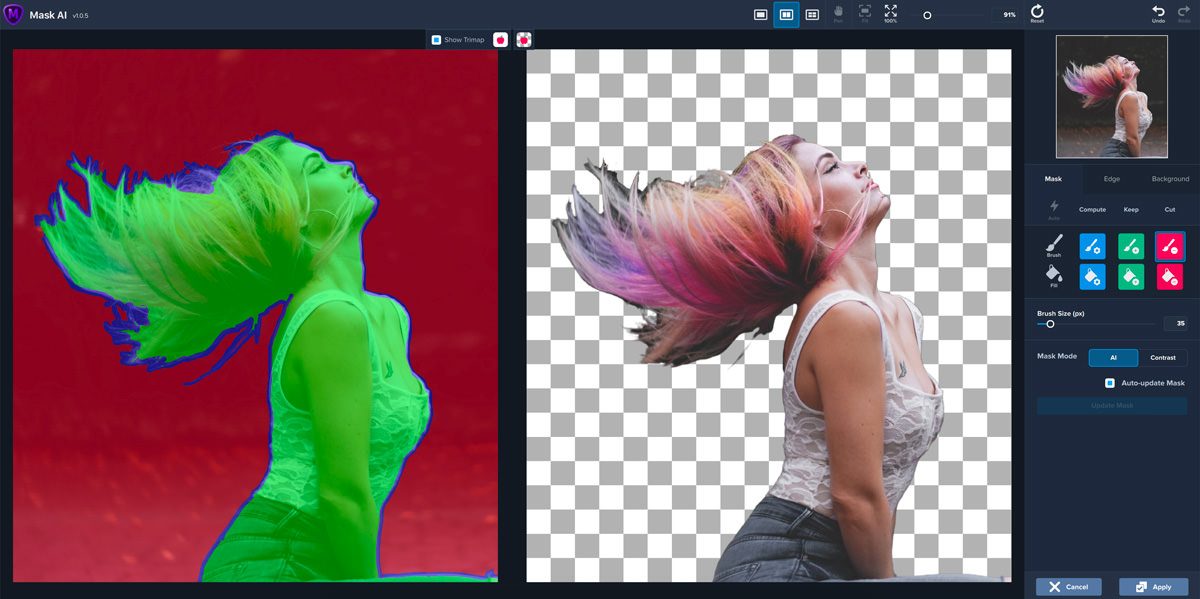Select the blue Compute fill bucket

(1091, 277)
